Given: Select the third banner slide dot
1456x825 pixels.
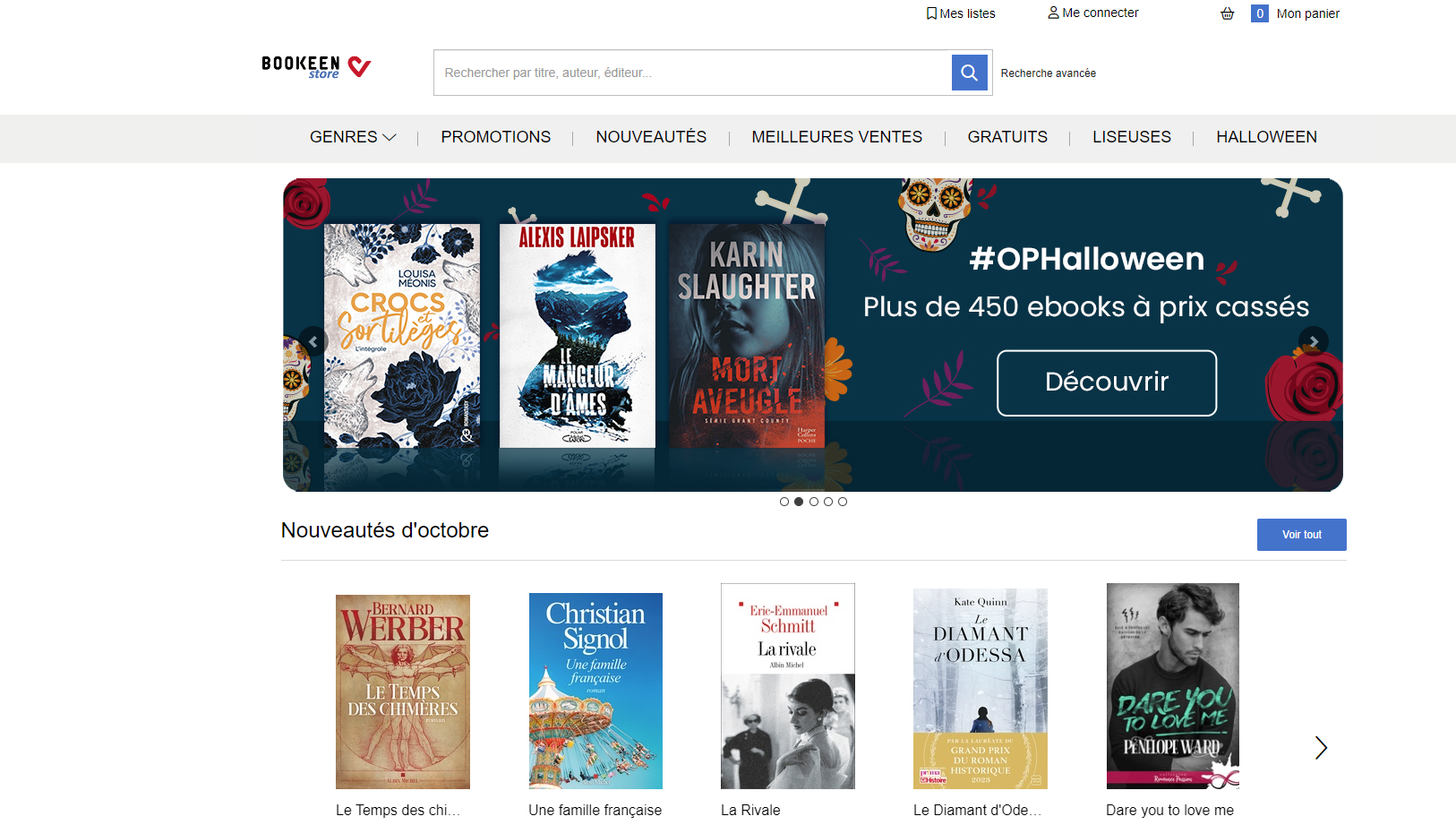Looking at the screenshot, I should 814,502.
